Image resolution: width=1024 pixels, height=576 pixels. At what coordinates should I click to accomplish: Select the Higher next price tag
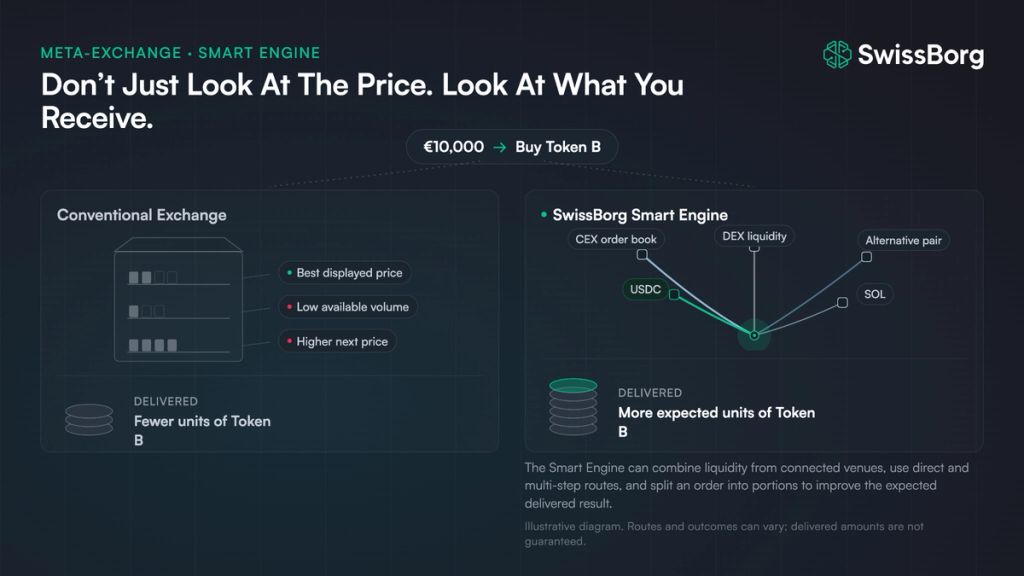[x=338, y=342]
